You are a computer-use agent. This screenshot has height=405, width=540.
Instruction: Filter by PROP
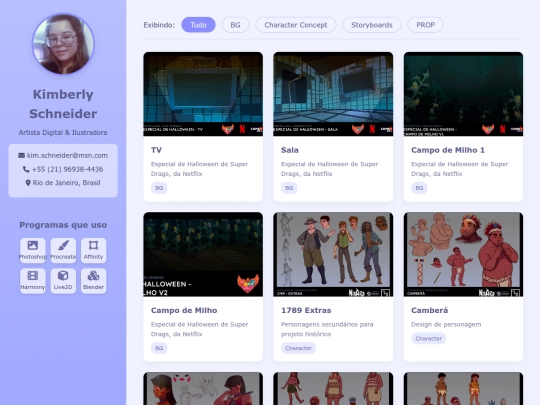pyautogui.click(x=425, y=25)
